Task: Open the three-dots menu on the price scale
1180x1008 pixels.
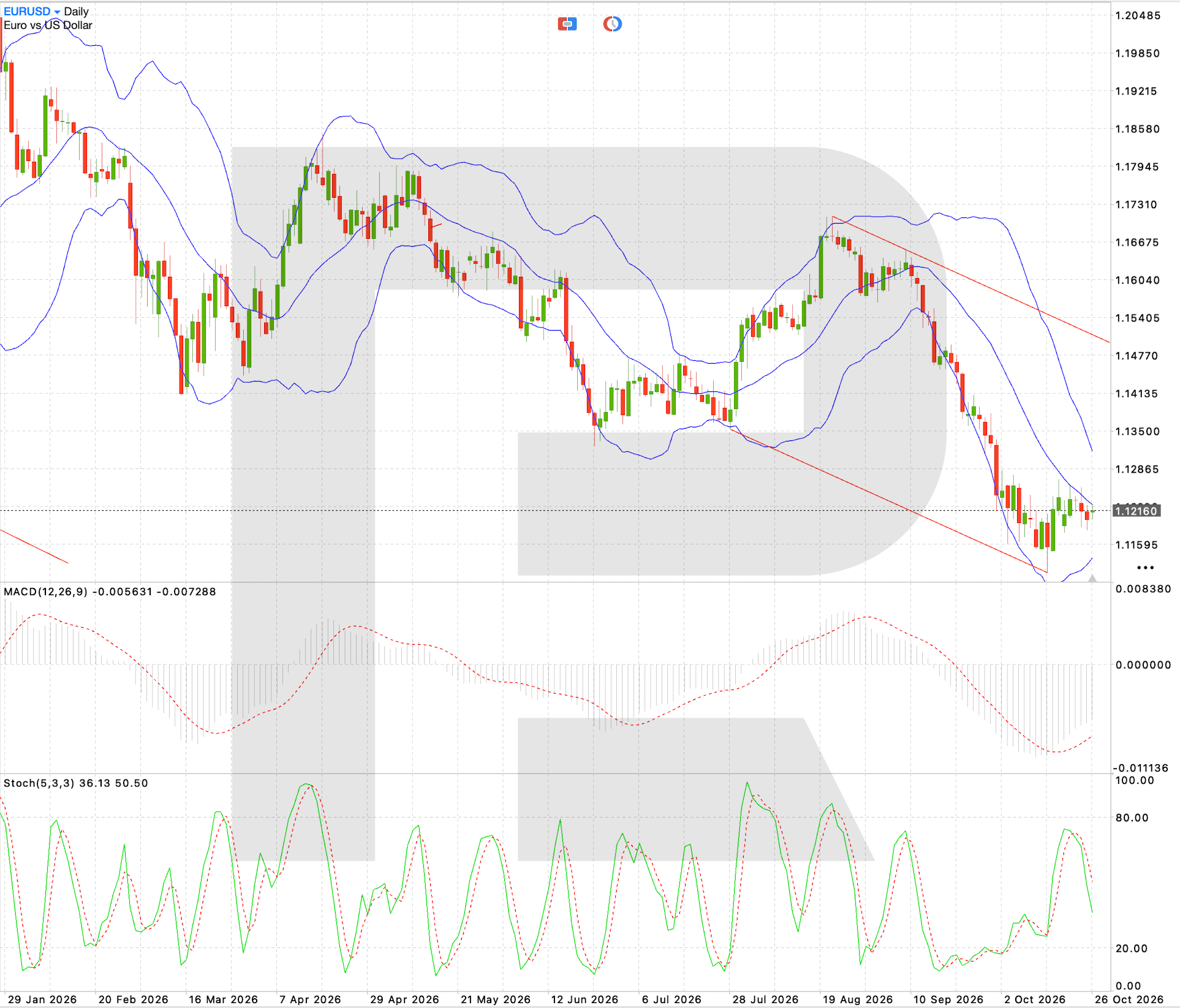Action: coord(1145,568)
